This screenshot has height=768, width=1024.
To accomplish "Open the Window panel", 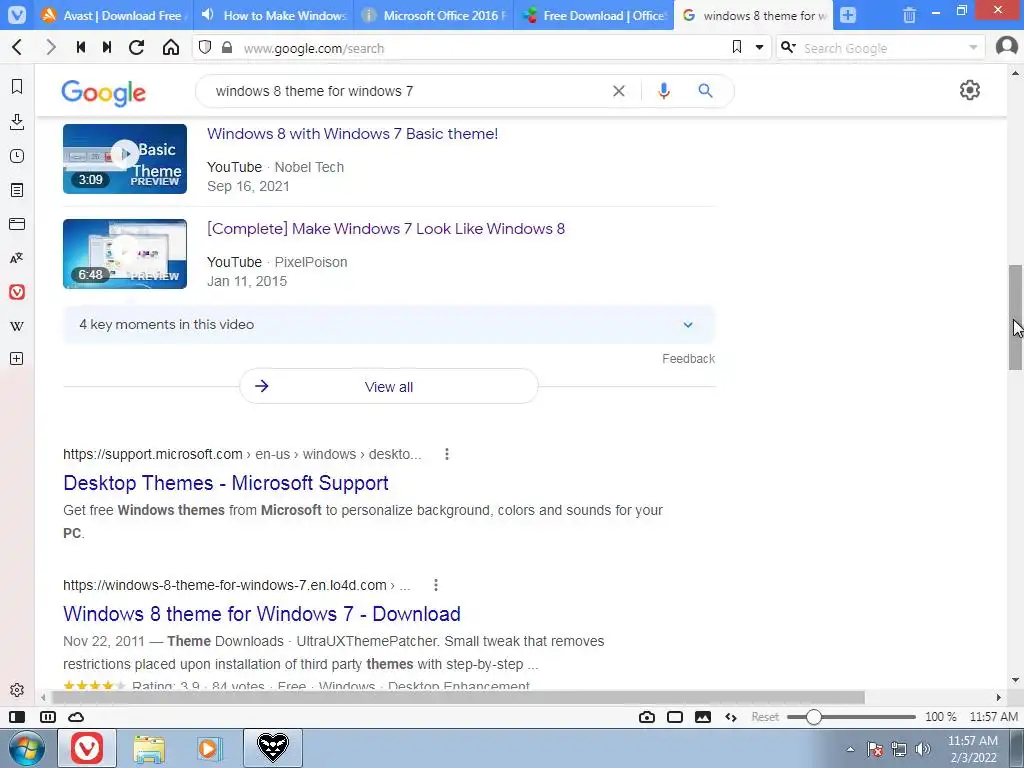I will (x=17, y=224).
